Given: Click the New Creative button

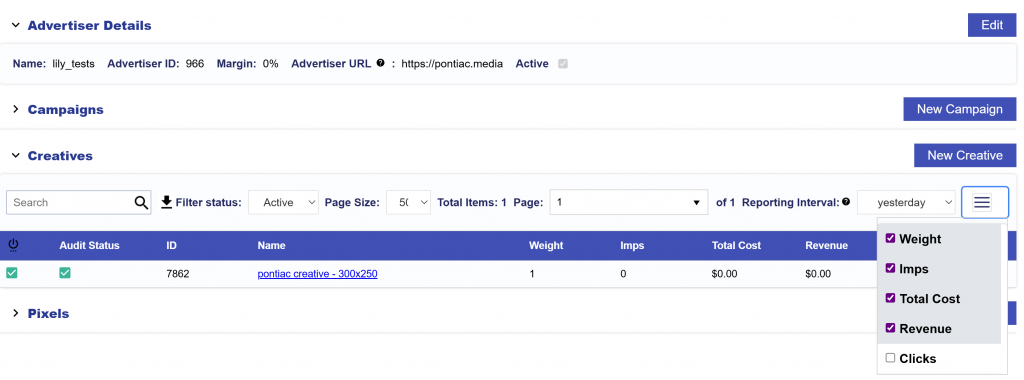Looking at the screenshot, I should pyautogui.click(x=965, y=155).
